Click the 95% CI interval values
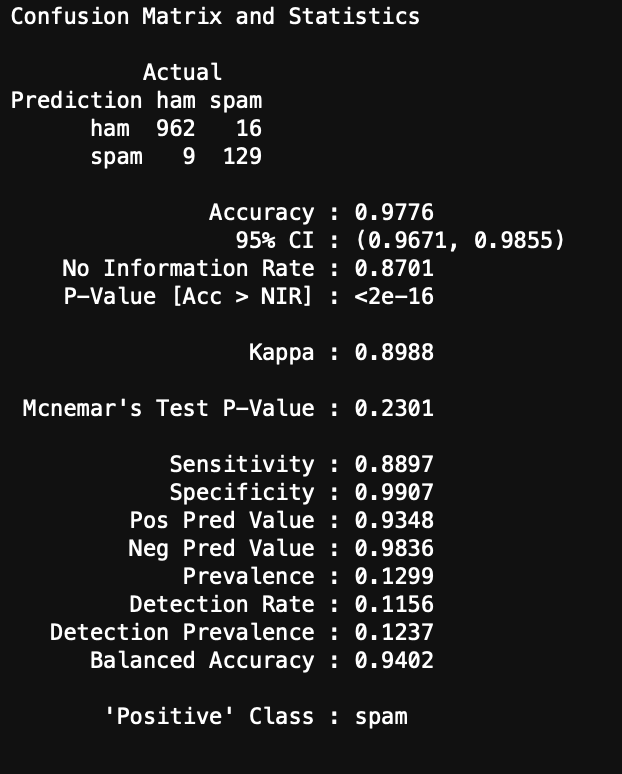This screenshot has height=774, width=622. [x=460, y=240]
